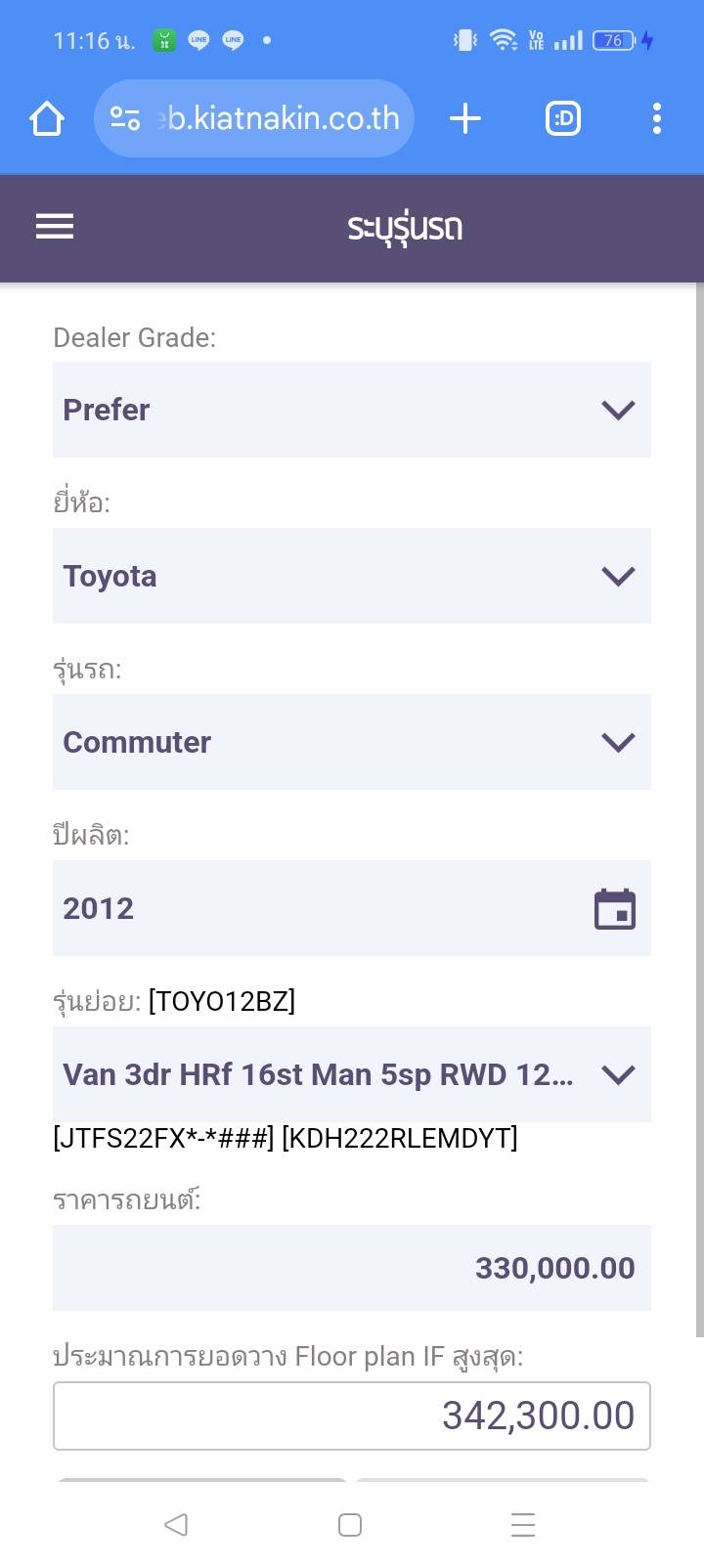704x1568 pixels.
Task: Open Android recent apps button
Action: [523, 1524]
